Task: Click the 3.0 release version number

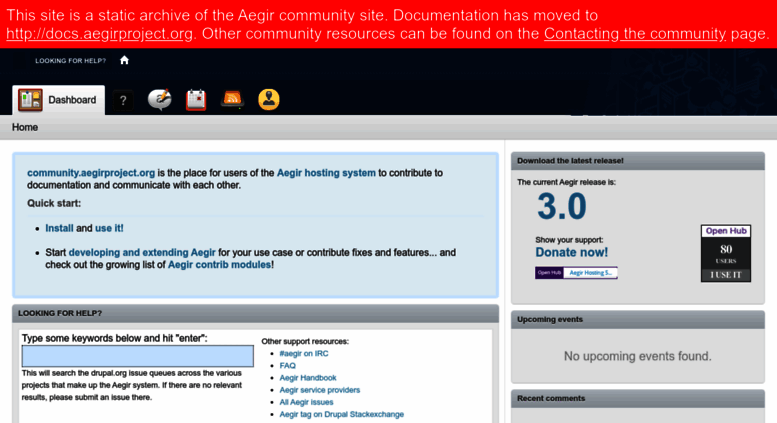Action: coord(562,207)
